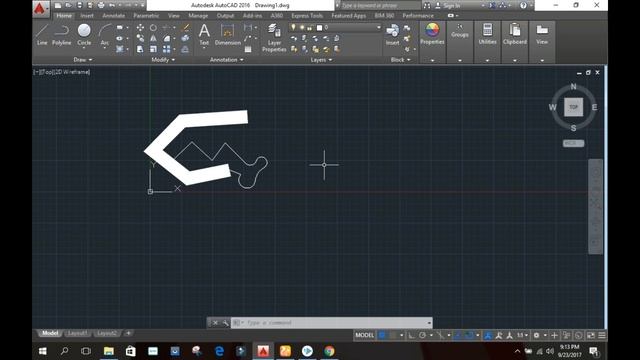
Task: Toggle Clean Screen icon in status bar
Action: tap(591, 335)
